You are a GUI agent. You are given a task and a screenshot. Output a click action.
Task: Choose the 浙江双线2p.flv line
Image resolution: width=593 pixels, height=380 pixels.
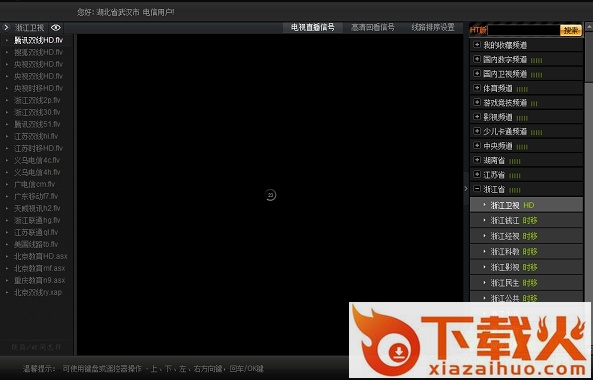coord(37,100)
